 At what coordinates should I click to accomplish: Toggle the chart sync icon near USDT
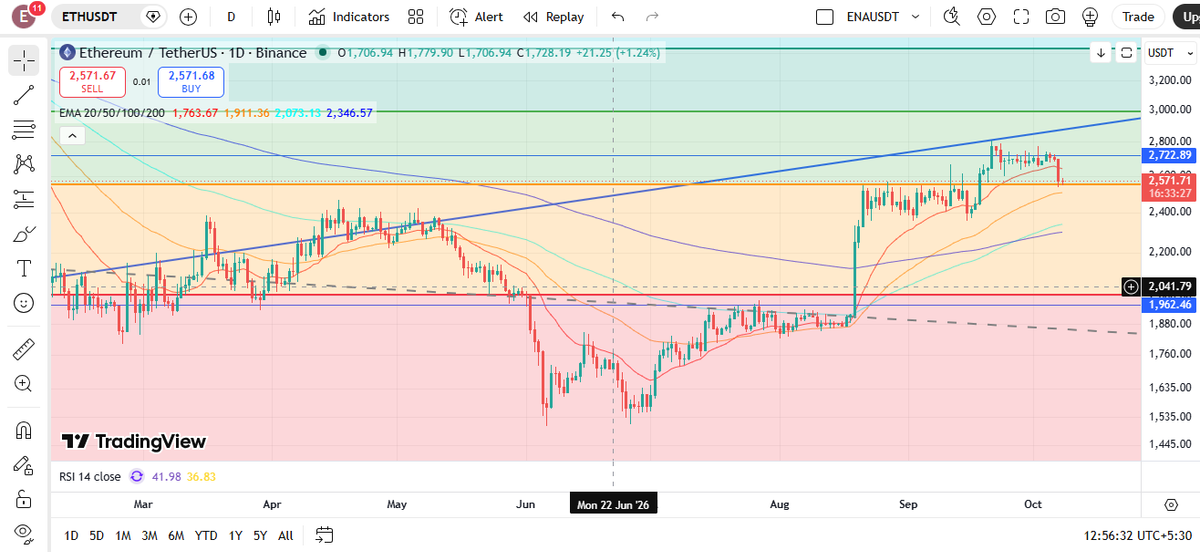pos(1126,53)
